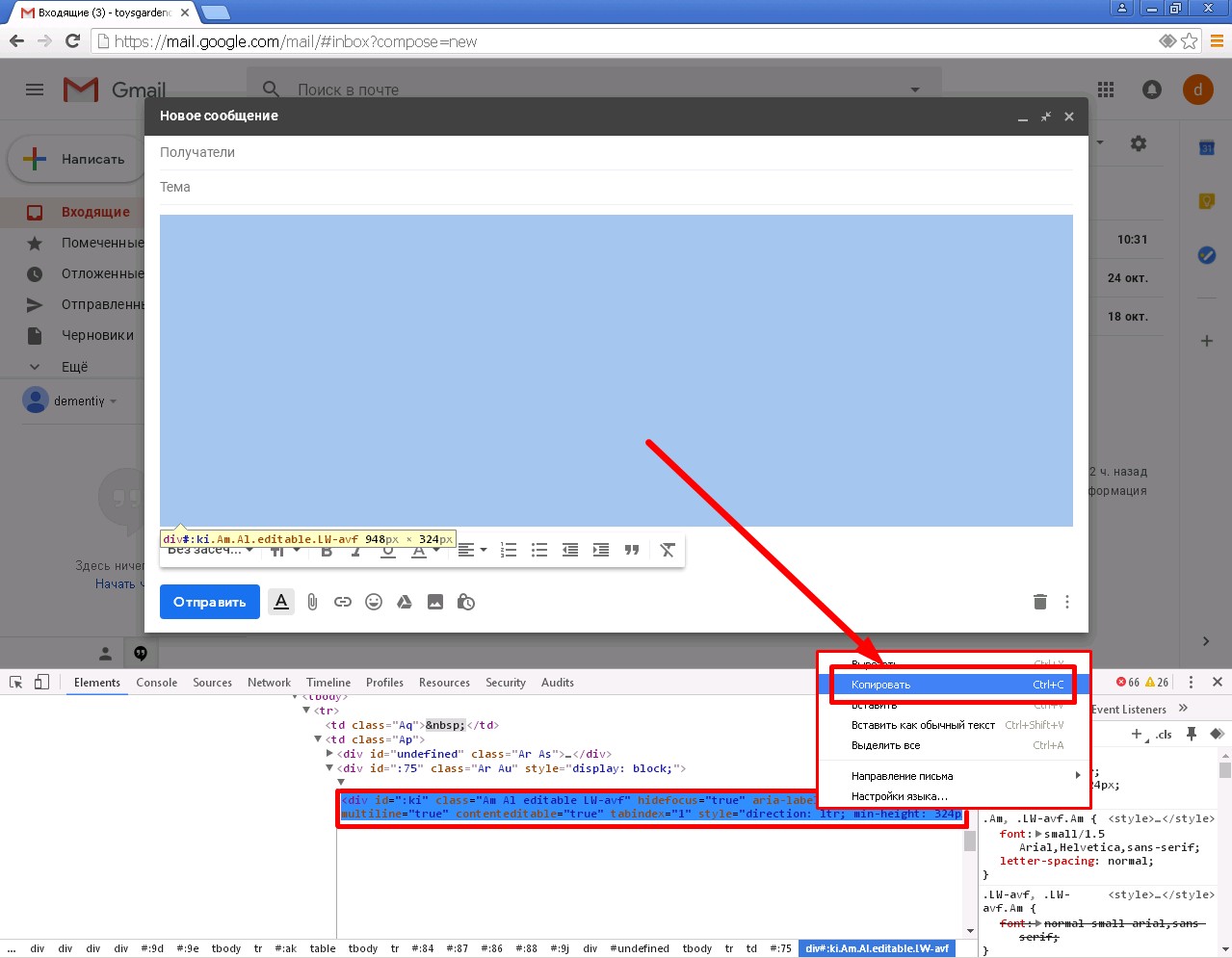Toggle device mode icon in DevTools
Image resolution: width=1232 pixels, height=958 pixels.
click(x=41, y=682)
